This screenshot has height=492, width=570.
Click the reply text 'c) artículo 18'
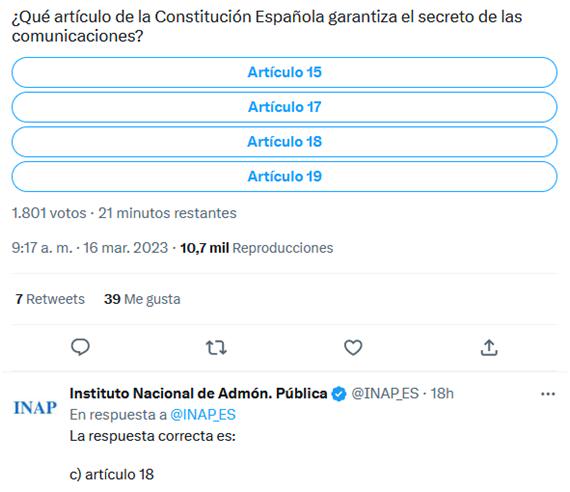[112, 474]
